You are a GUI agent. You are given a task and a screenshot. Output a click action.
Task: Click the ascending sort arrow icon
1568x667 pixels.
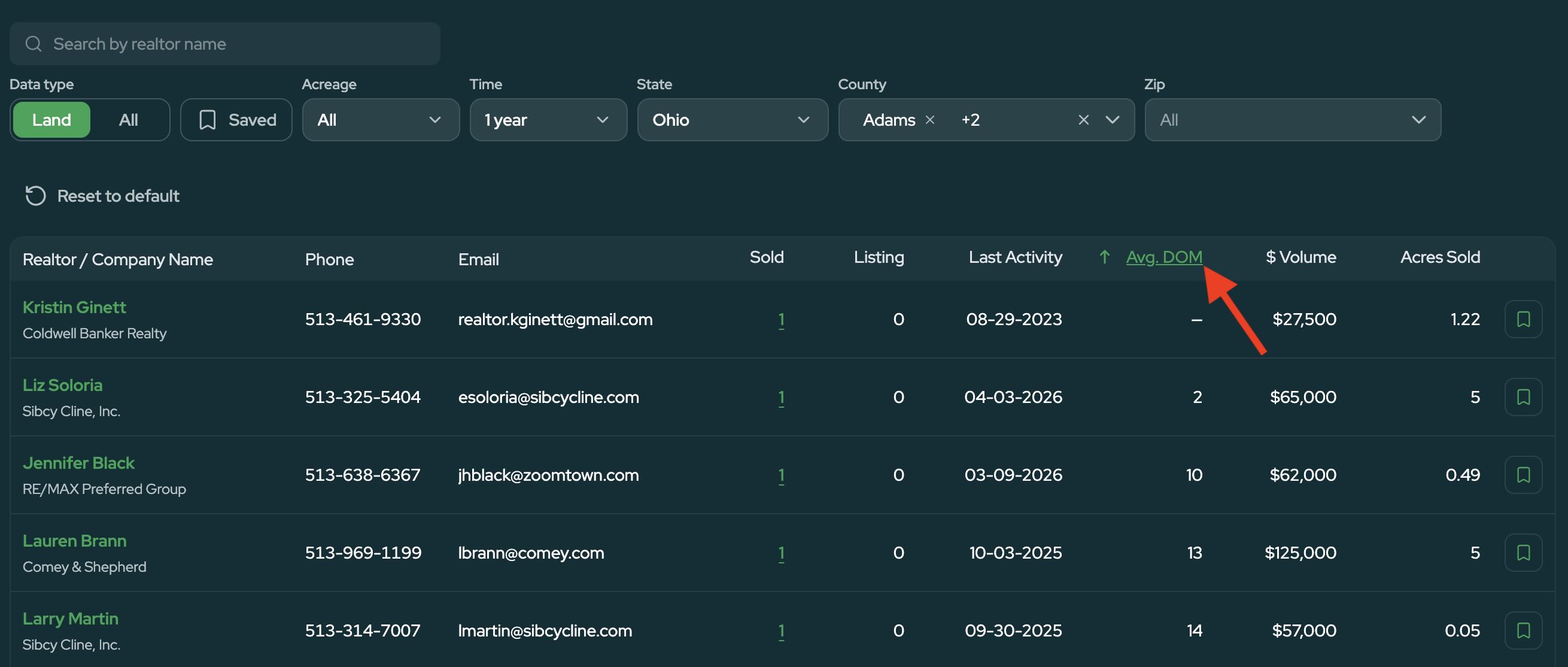(x=1104, y=257)
